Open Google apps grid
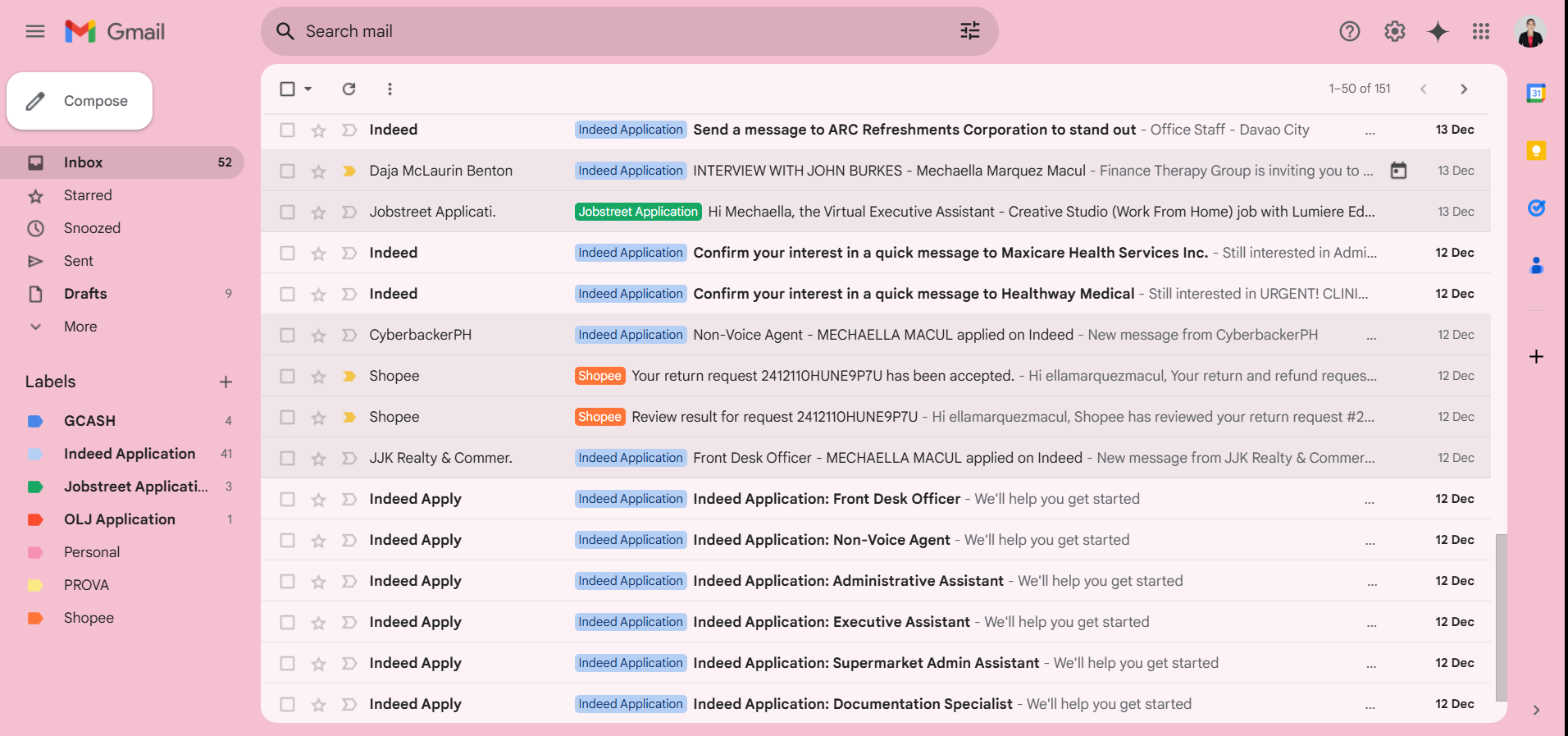The height and width of the screenshot is (736, 1568). click(x=1481, y=31)
